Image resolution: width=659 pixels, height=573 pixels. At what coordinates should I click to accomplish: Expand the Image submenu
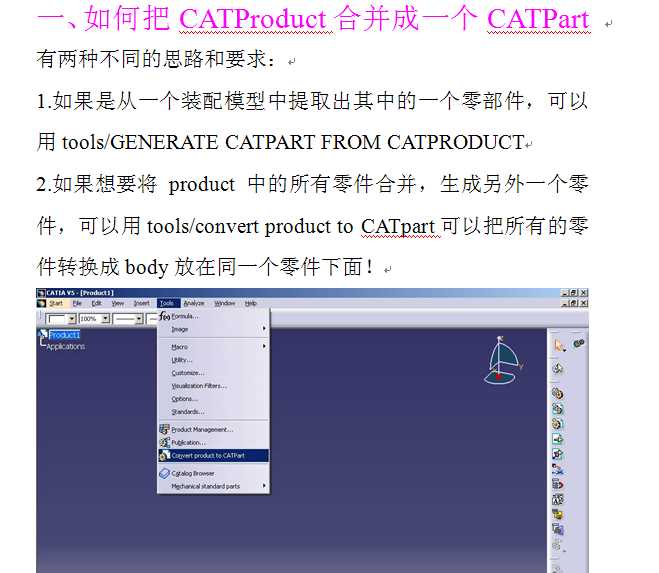pyautogui.click(x=214, y=329)
